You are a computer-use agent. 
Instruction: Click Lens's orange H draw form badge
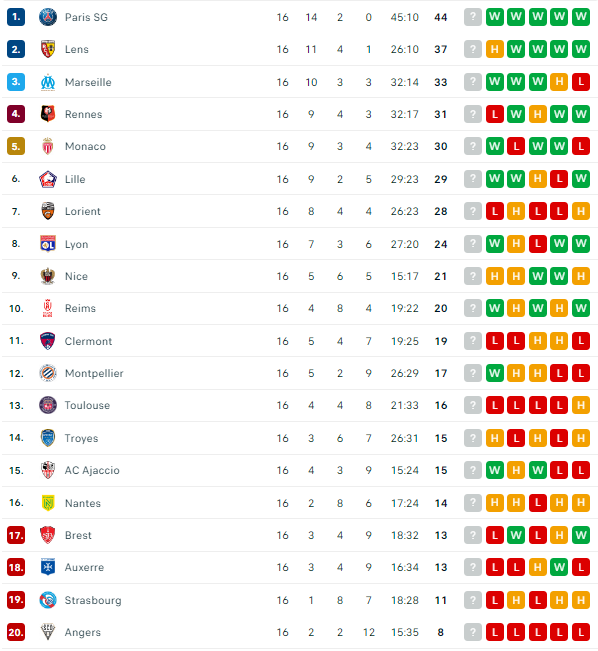[495, 49]
